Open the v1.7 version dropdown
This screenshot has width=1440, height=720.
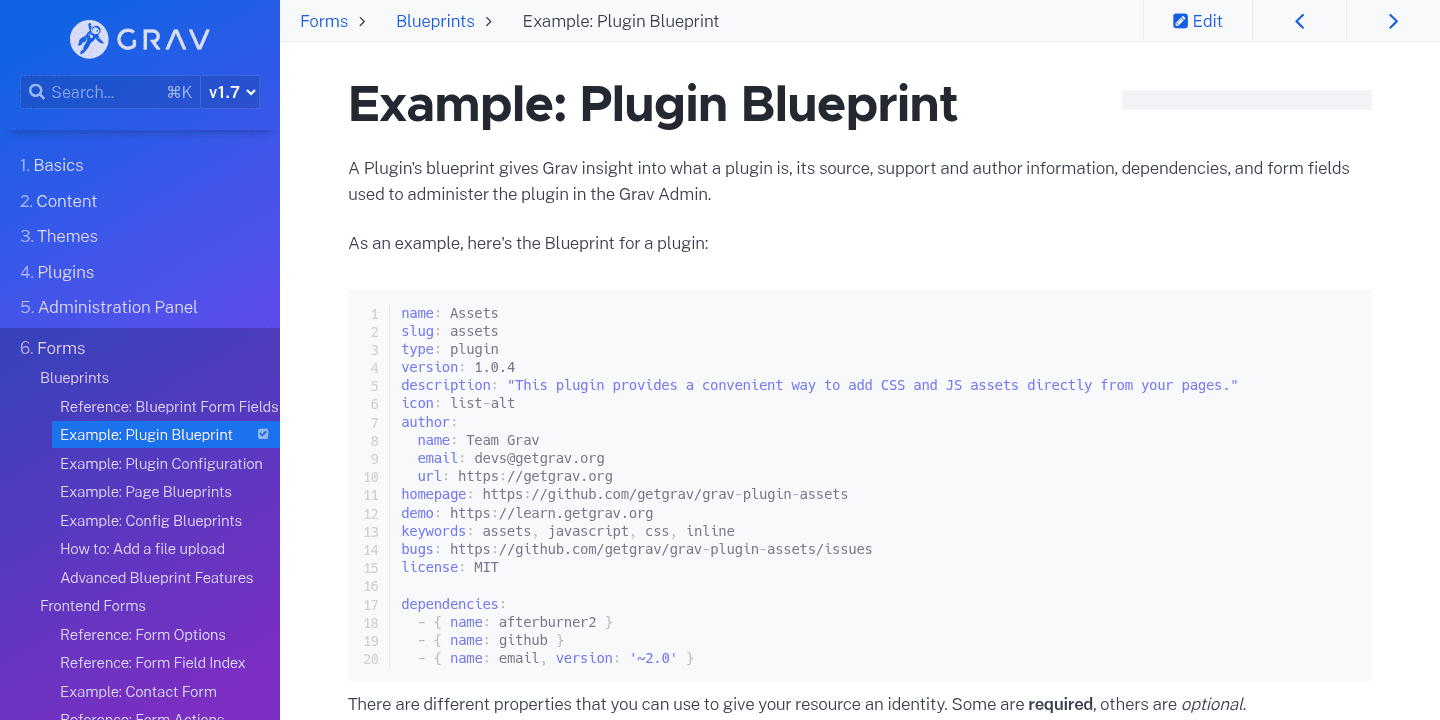229,91
